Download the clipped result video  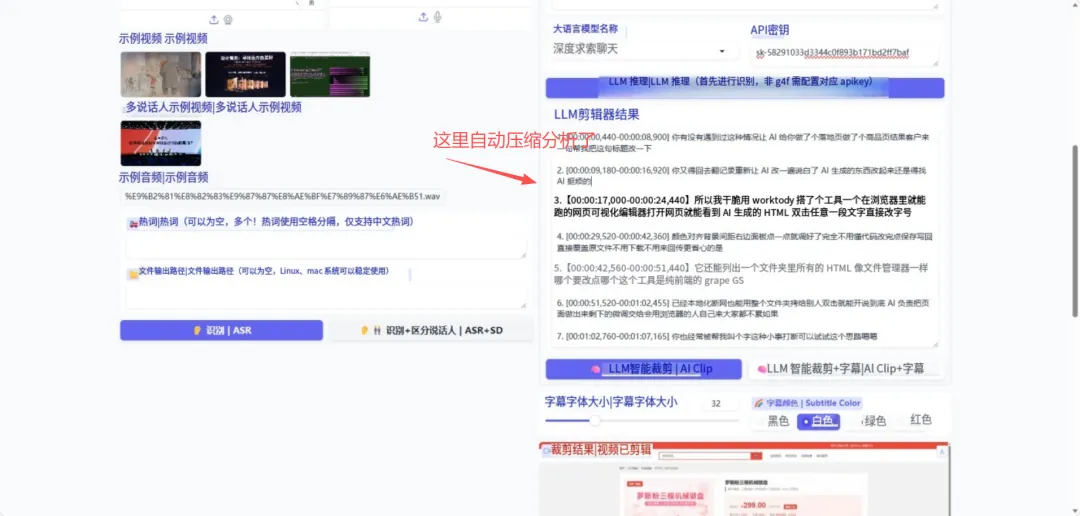pos(942,451)
